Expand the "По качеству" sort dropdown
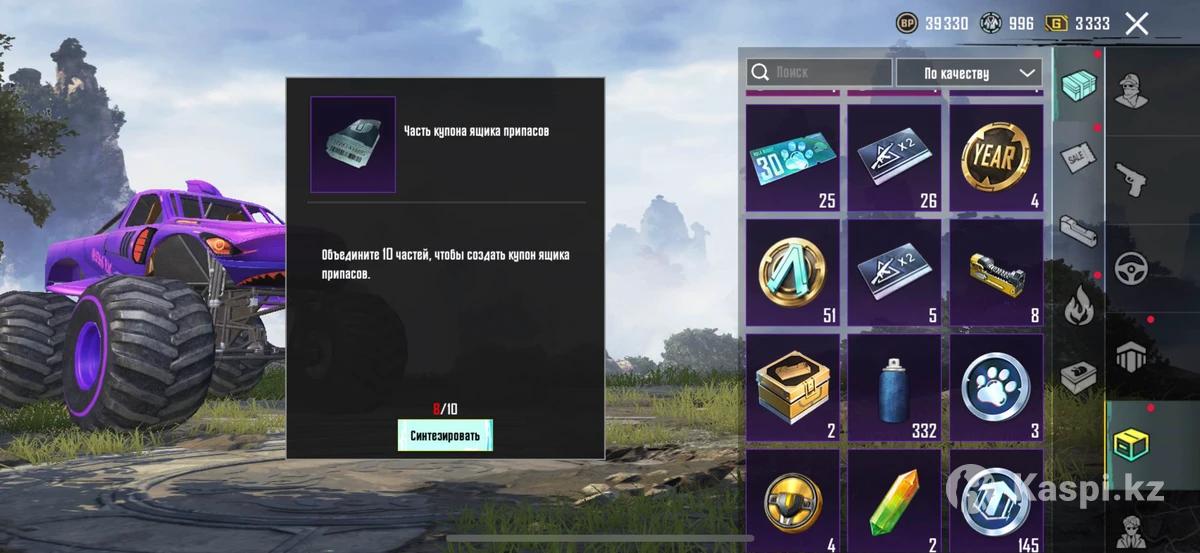 tap(969, 73)
